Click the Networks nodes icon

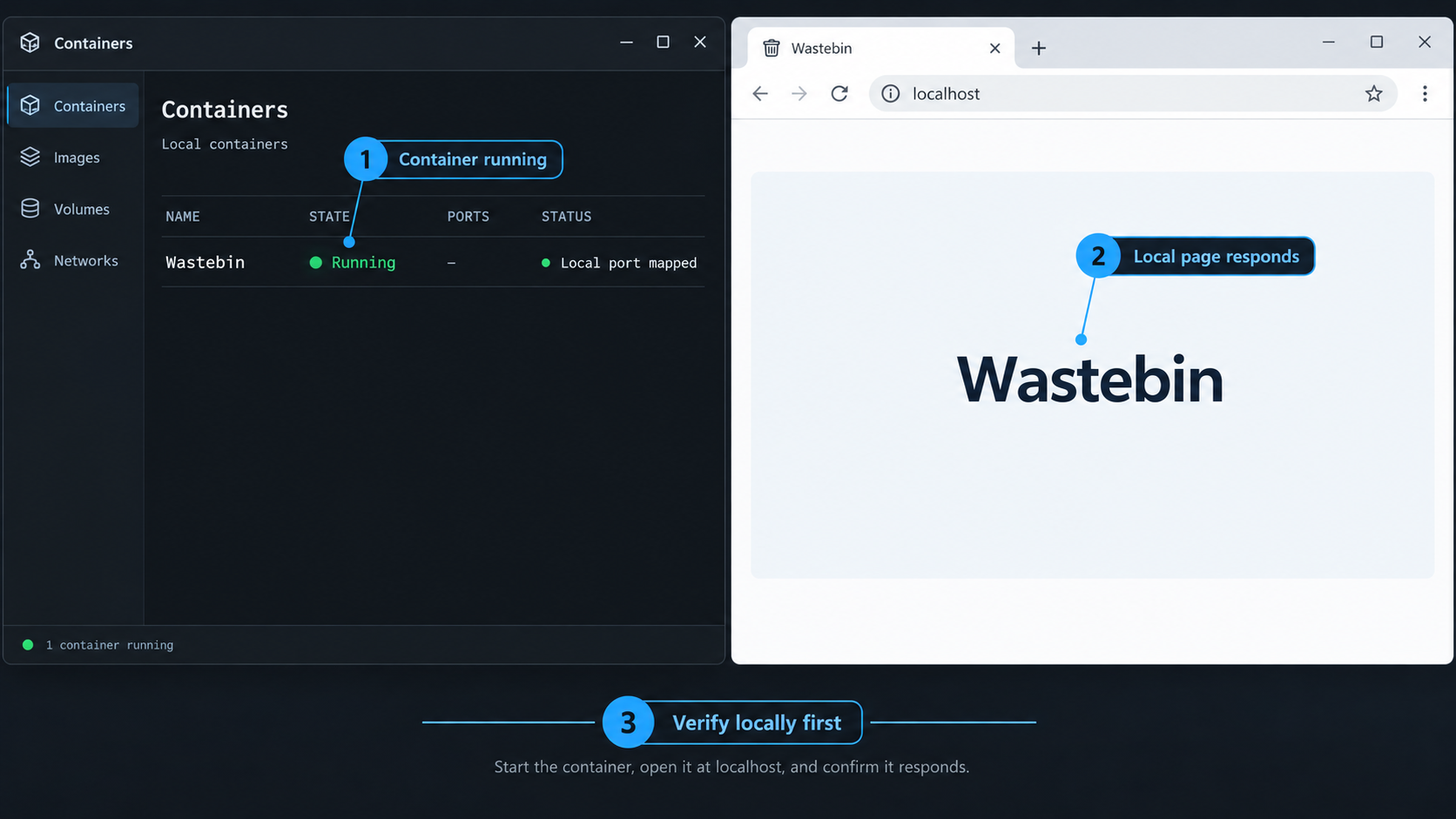30,260
